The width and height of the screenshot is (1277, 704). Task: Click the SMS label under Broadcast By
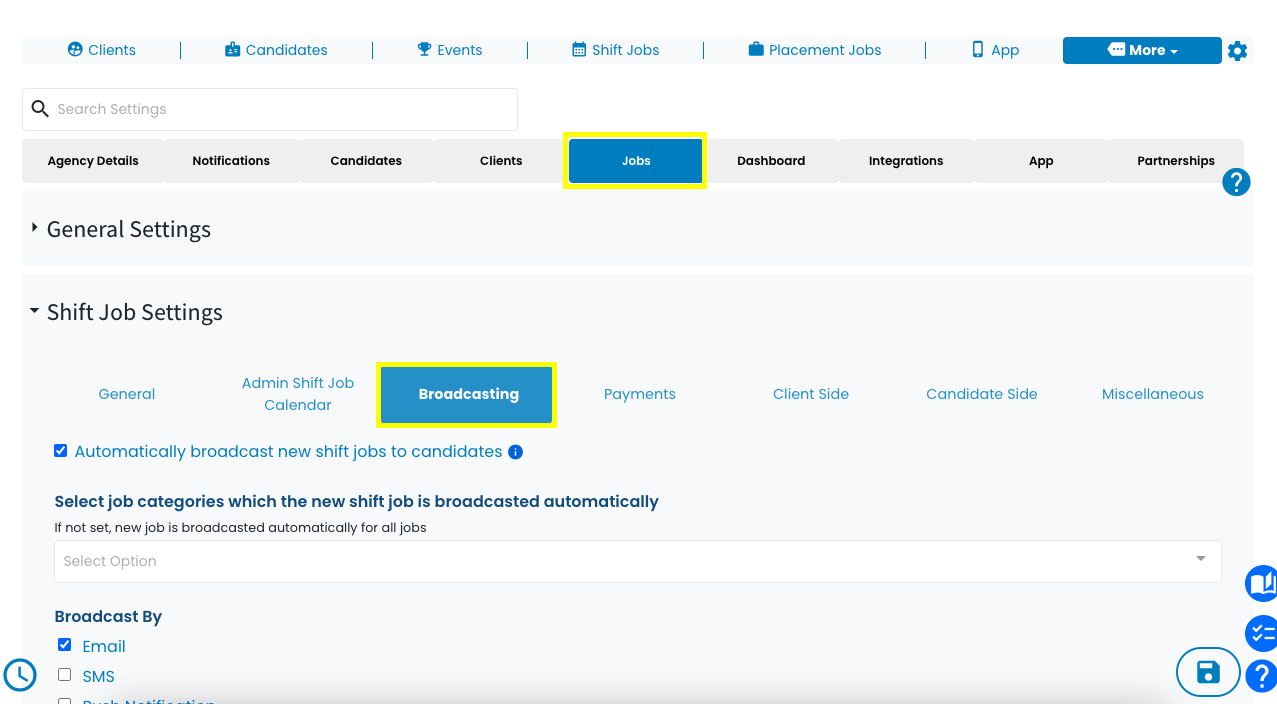tap(99, 676)
